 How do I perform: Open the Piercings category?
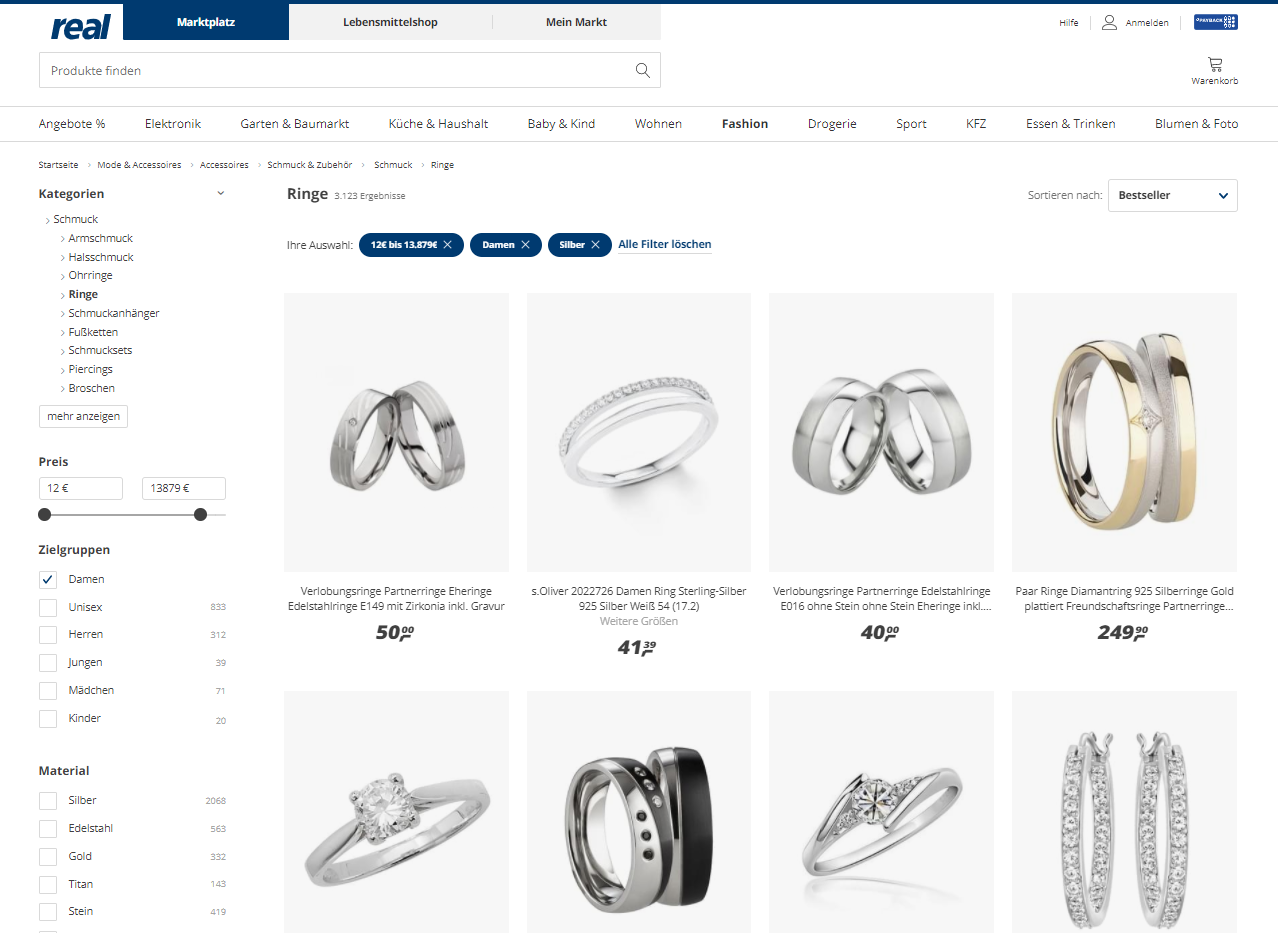[x=90, y=369]
